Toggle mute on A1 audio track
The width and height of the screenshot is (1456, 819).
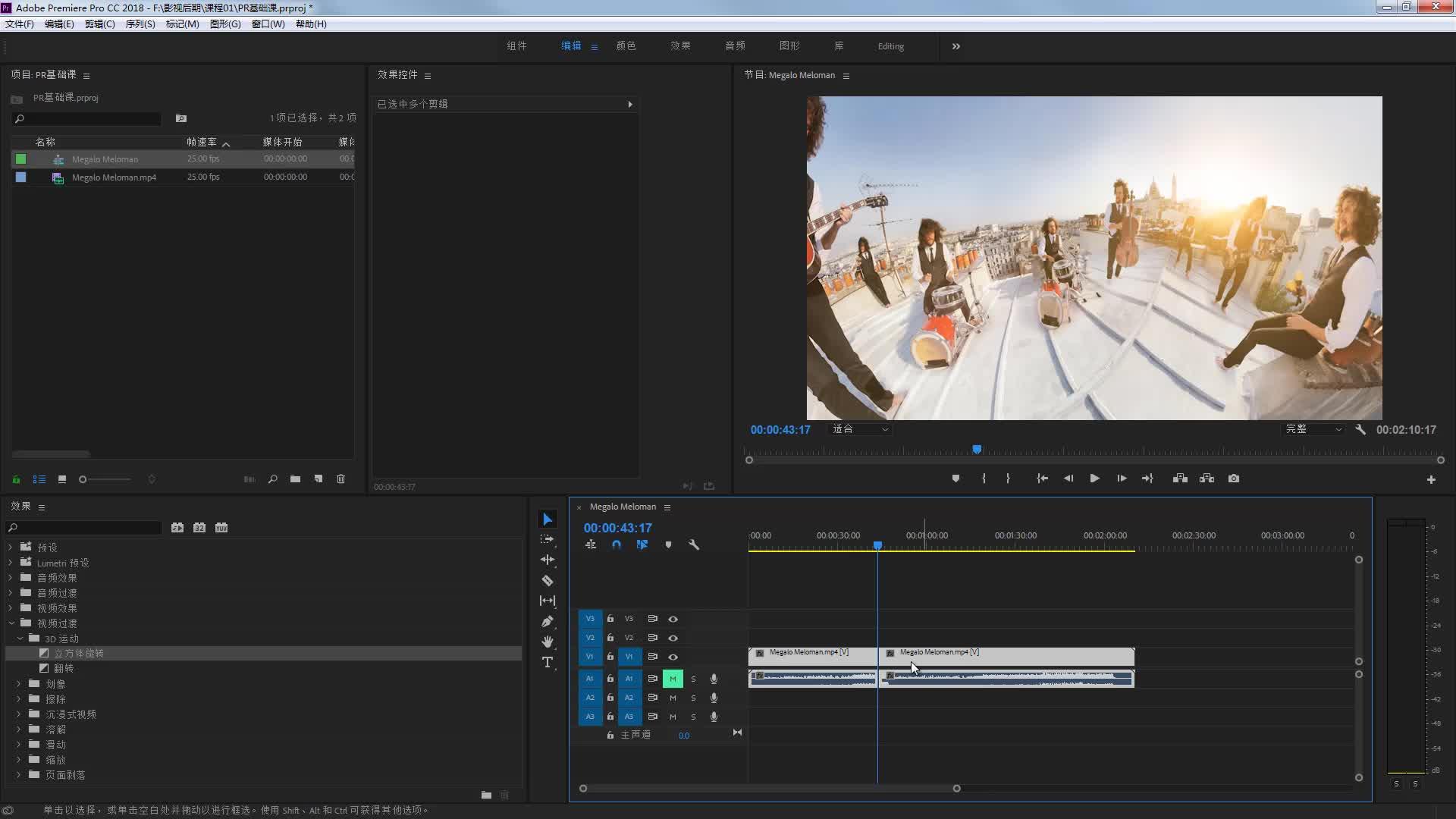[x=672, y=678]
